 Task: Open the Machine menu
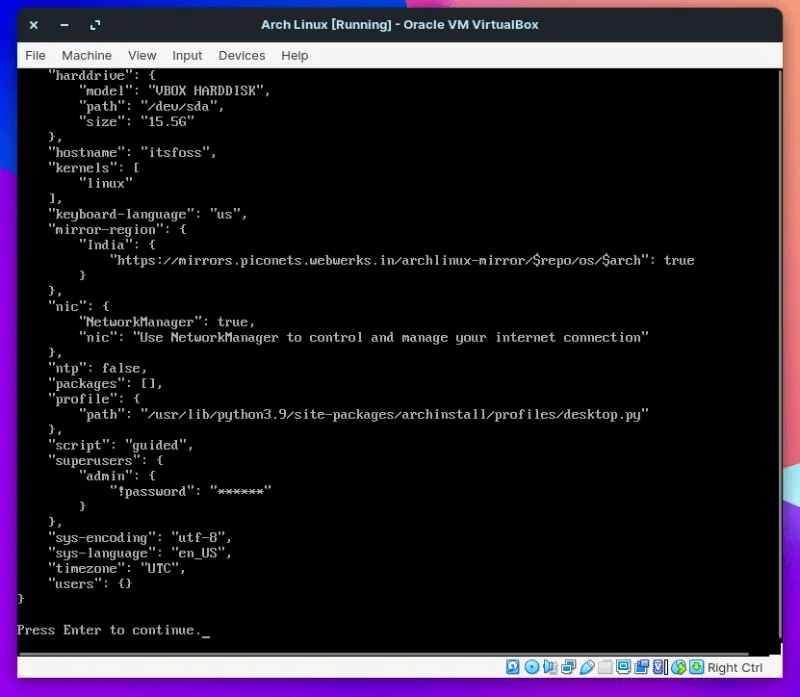point(87,55)
